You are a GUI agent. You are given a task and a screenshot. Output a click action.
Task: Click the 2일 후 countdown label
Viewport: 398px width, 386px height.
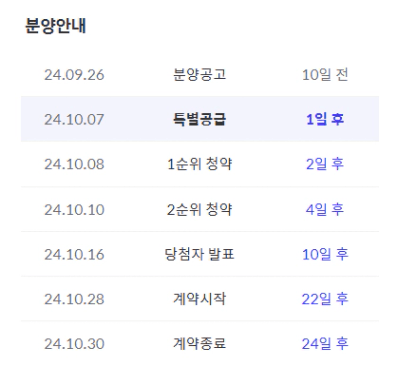pos(325,164)
